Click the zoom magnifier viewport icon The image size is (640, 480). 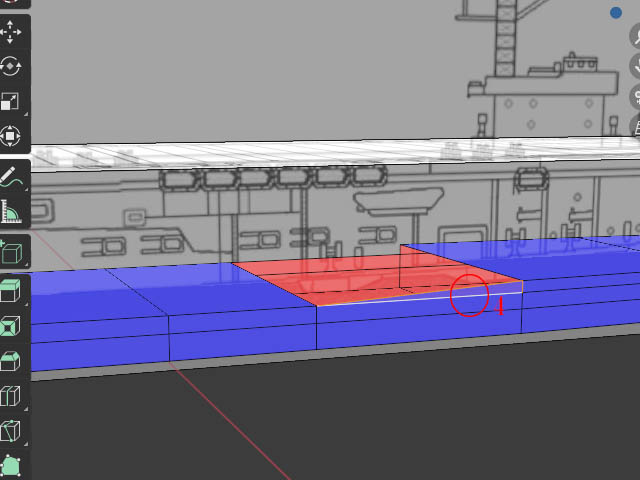coord(636,36)
